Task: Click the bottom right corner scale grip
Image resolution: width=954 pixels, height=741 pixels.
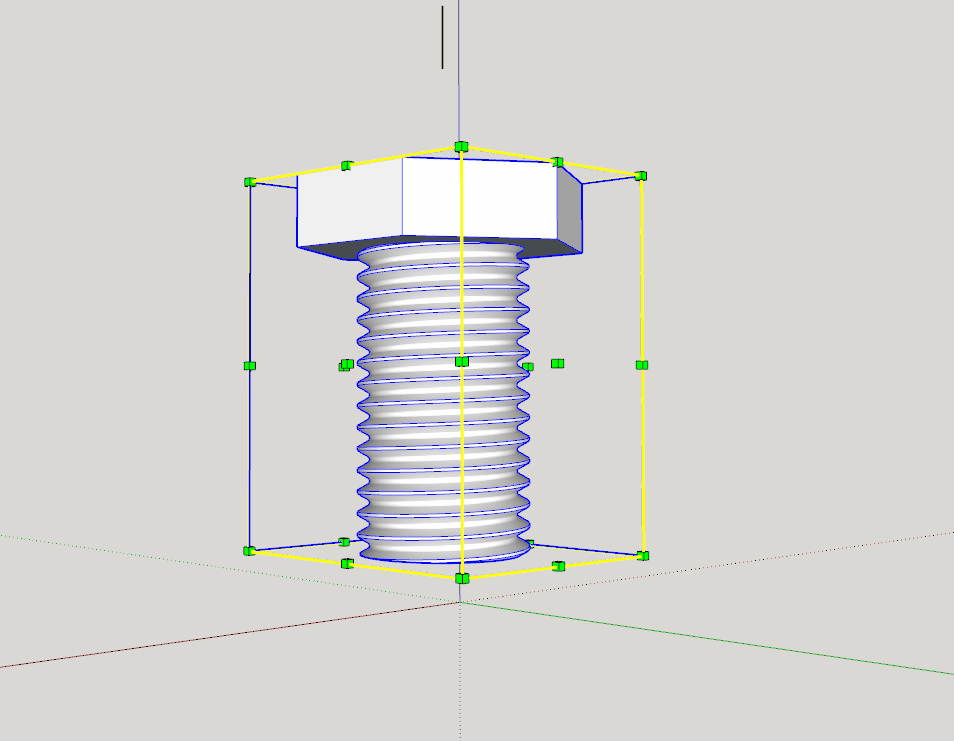Action: pos(642,555)
